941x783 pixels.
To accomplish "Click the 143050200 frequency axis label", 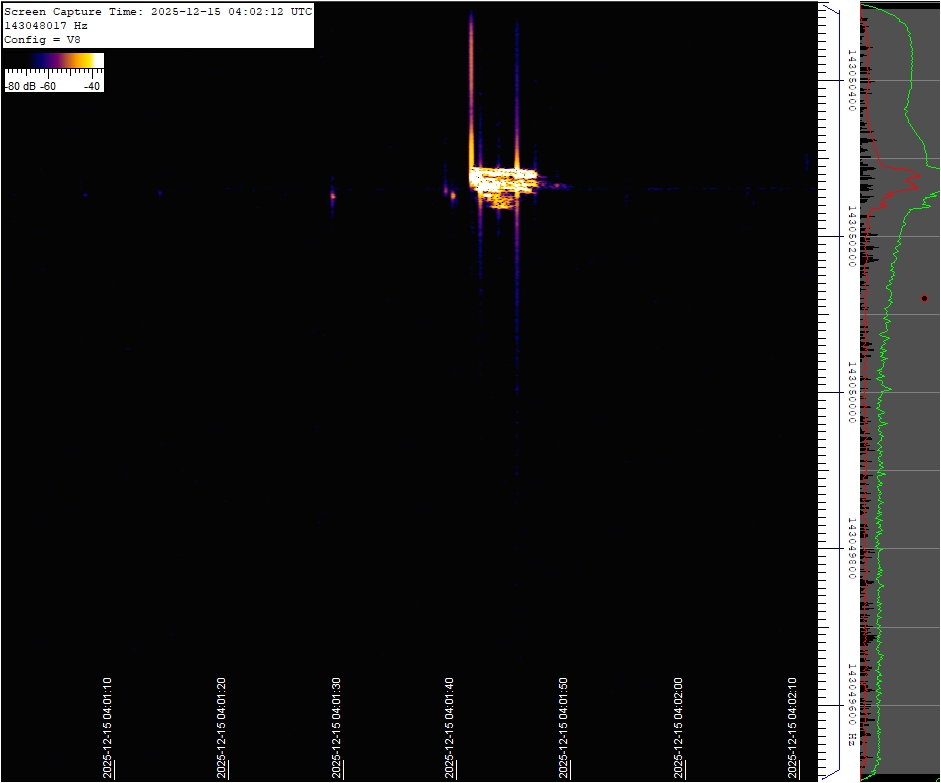I will coord(851,236).
